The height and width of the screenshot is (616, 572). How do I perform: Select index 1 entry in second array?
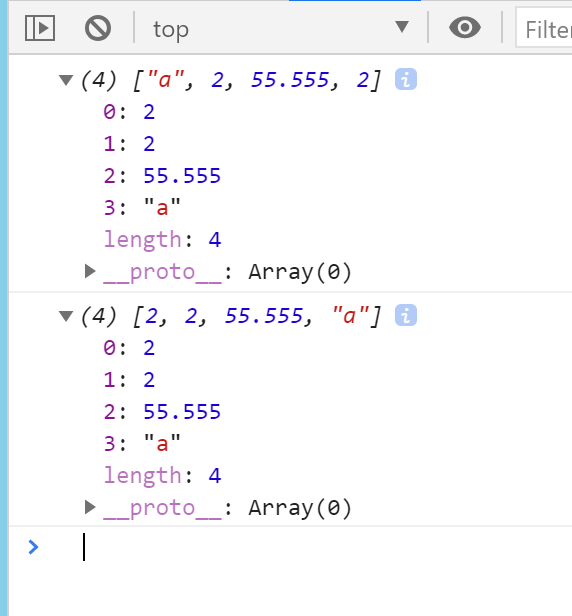(129, 380)
